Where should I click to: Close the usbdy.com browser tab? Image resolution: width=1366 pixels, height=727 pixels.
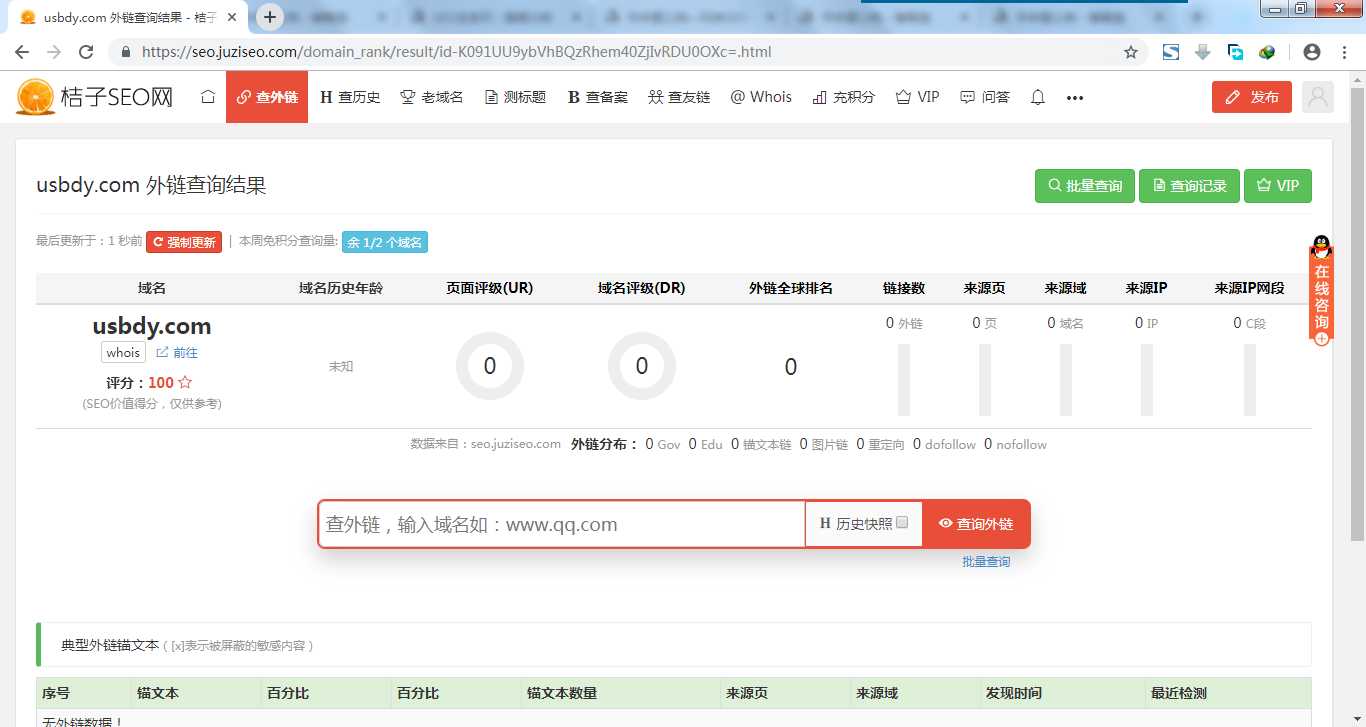[x=232, y=17]
